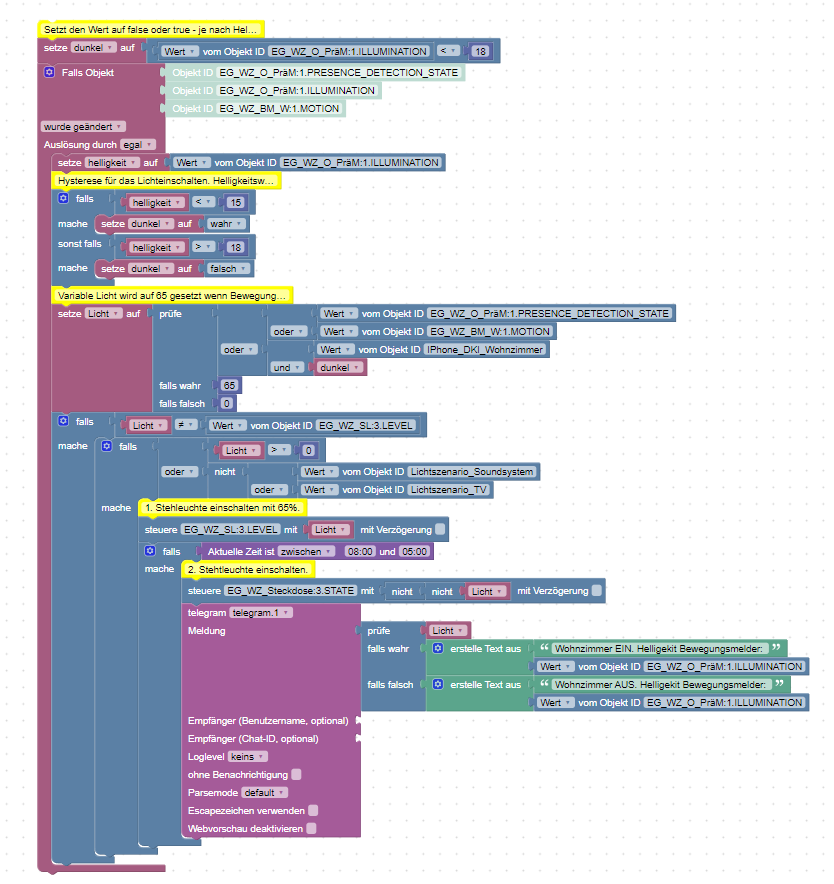Open gear icon on falls Aktuelle Zeit block
Image resolution: width=834 pixels, height=884 pixels.
[150, 551]
